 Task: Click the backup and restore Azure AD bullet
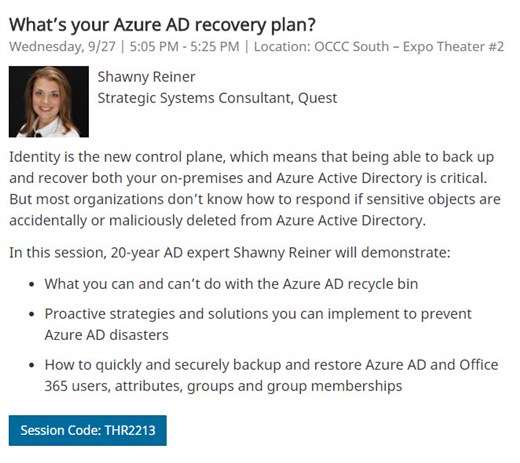pos(271,375)
